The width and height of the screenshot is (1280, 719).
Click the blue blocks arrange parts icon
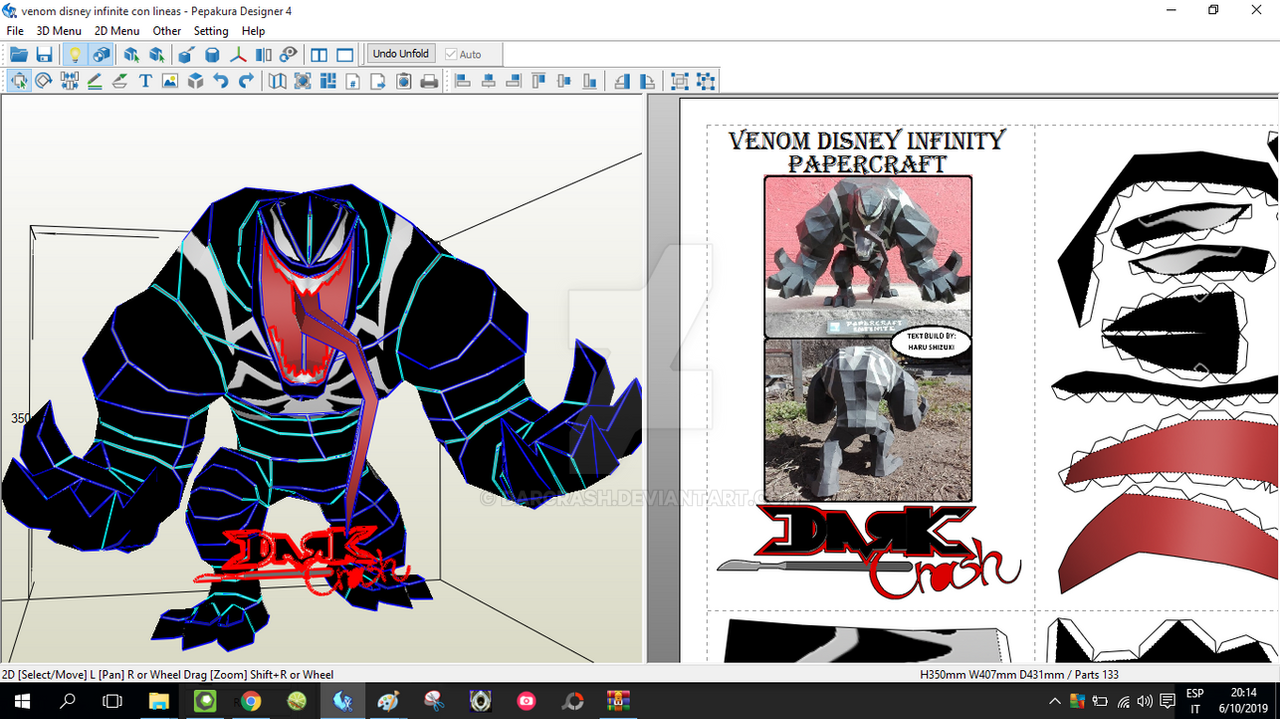tap(327, 81)
